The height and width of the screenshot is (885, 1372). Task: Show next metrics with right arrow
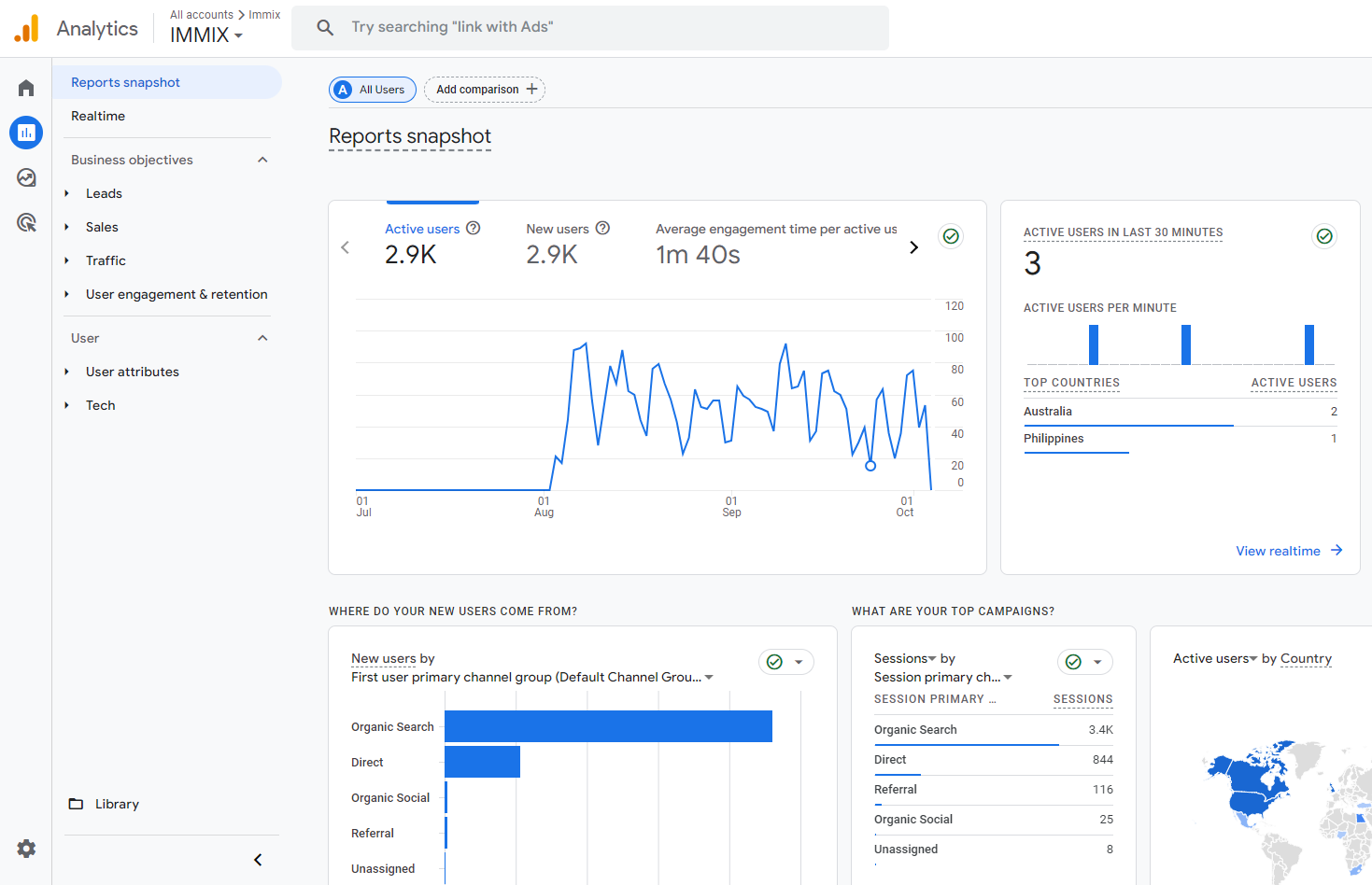(913, 247)
